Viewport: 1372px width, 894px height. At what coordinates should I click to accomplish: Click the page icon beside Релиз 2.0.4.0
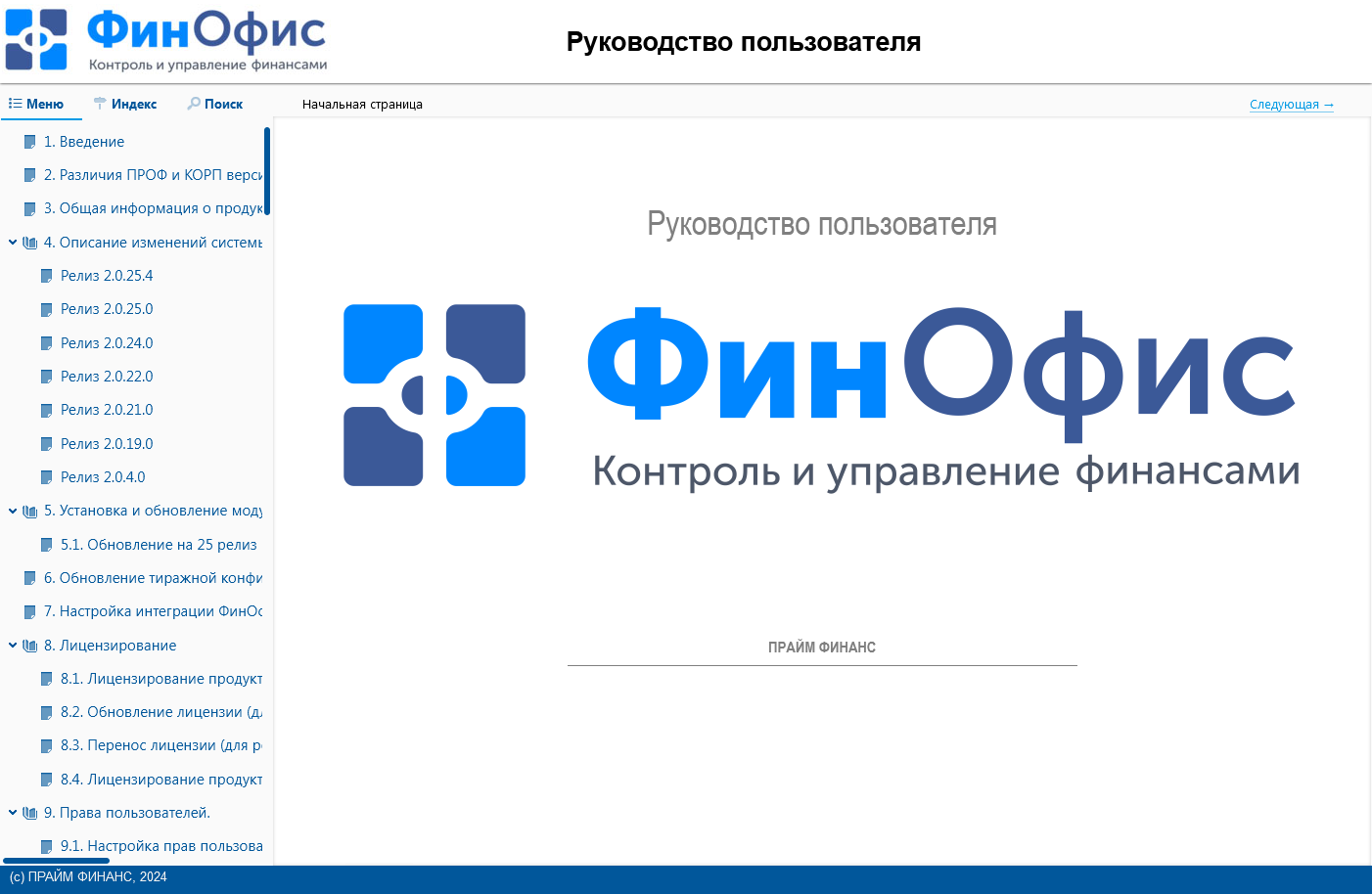[x=47, y=477]
